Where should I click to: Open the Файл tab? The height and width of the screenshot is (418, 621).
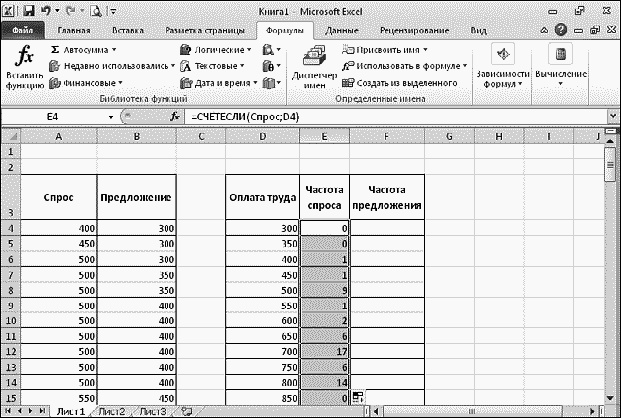pos(22,30)
